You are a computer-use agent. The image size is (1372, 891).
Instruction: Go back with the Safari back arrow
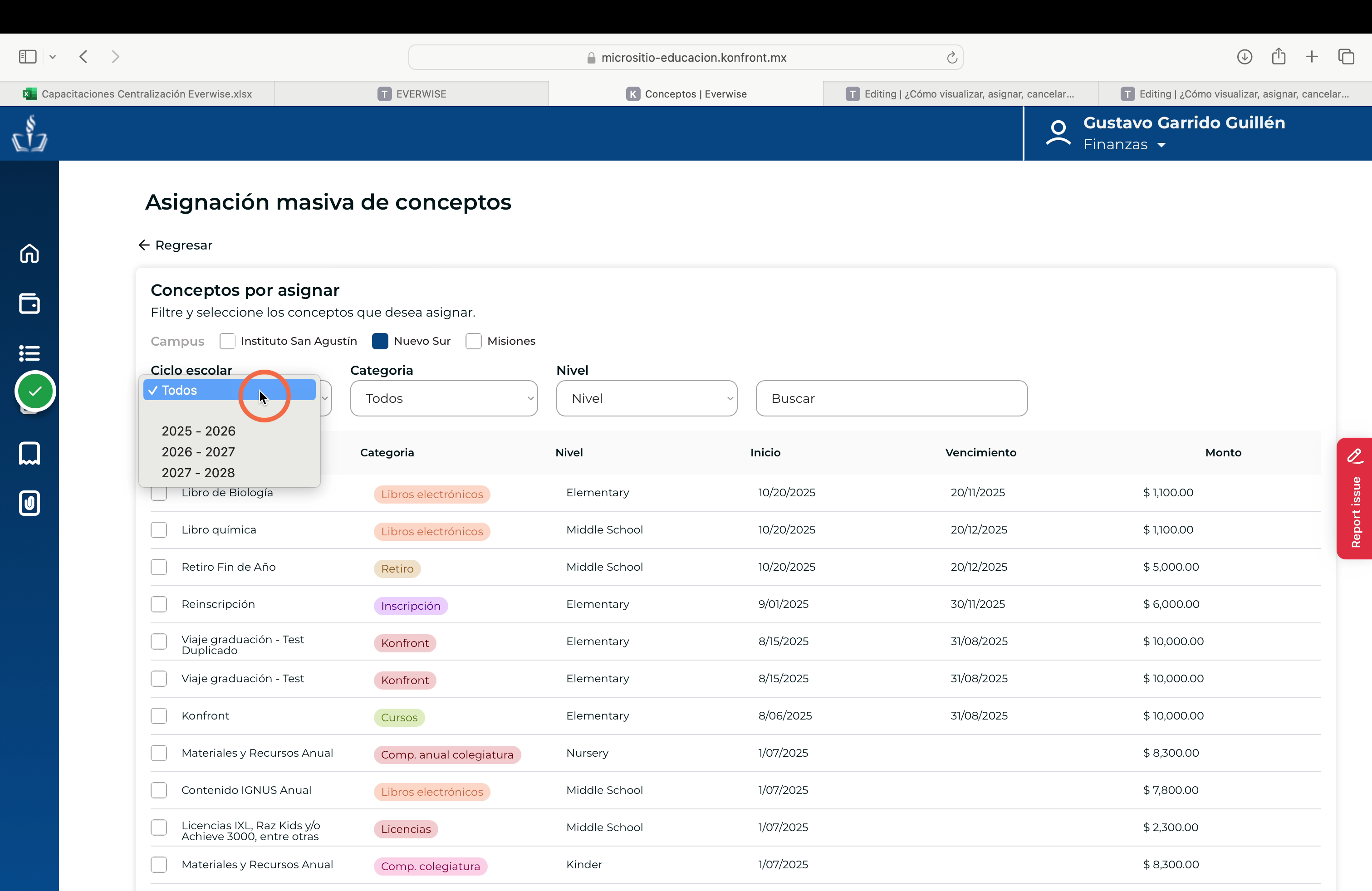pyautogui.click(x=83, y=56)
